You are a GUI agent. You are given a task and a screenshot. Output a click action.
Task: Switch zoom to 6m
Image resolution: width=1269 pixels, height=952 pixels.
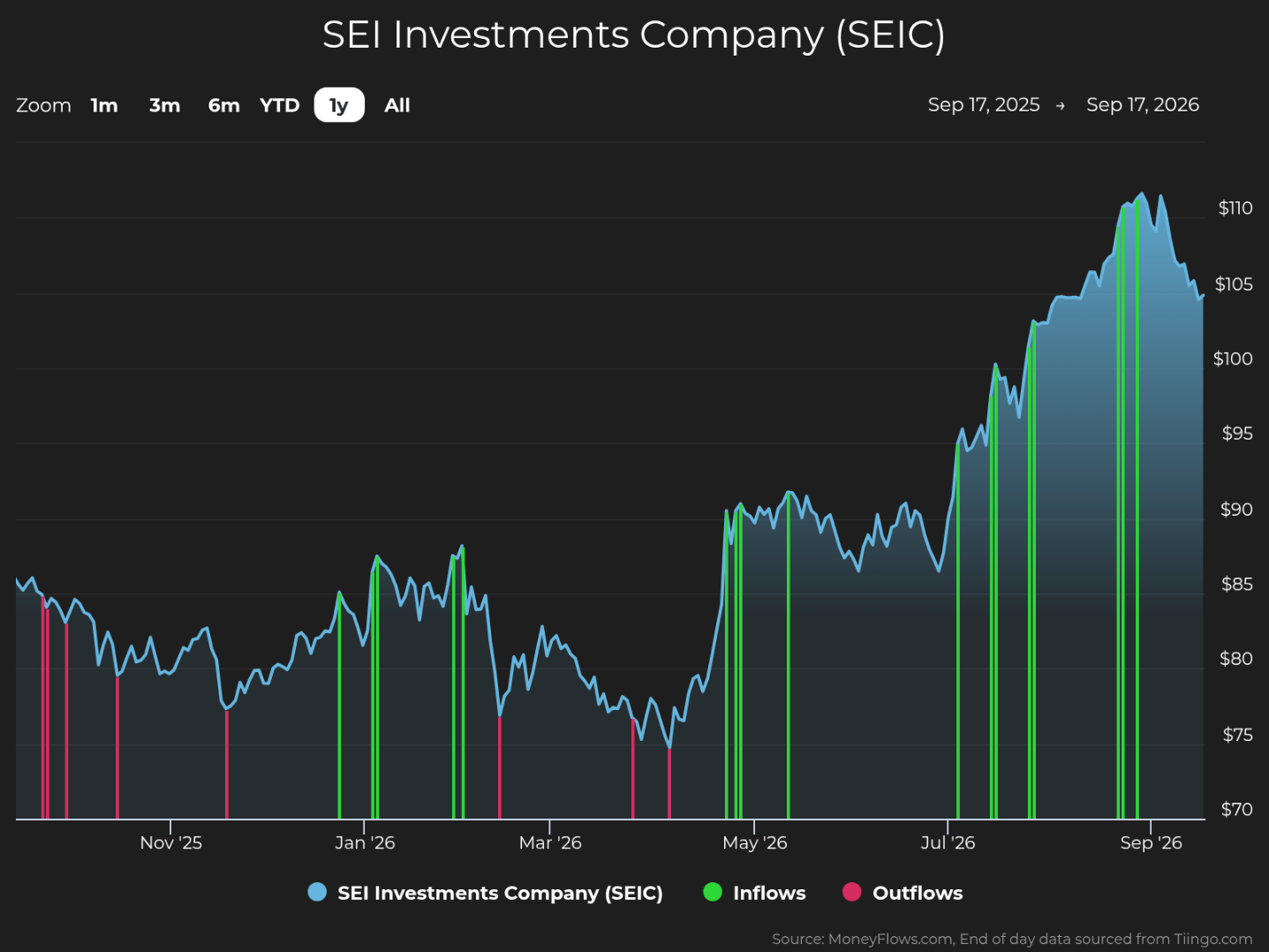(x=223, y=105)
